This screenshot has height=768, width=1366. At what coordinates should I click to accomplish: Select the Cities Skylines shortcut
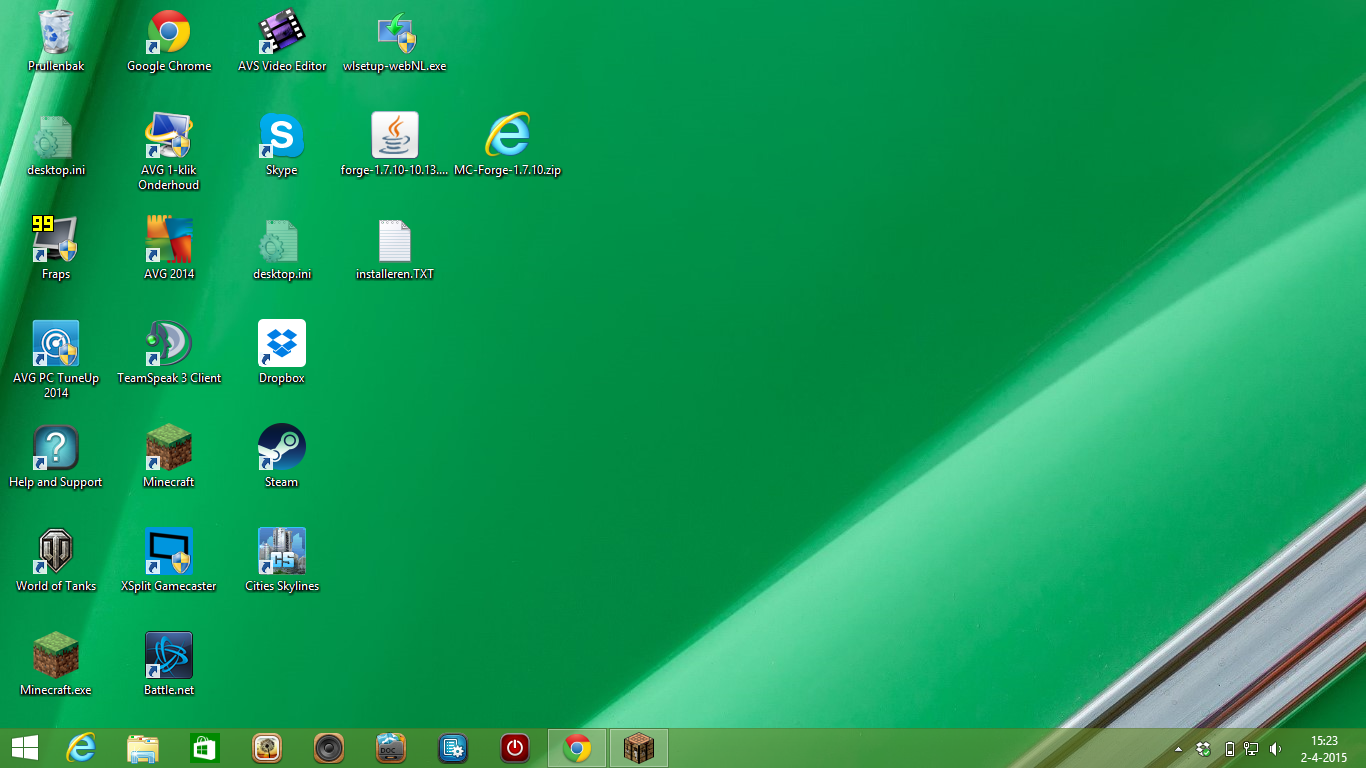click(x=282, y=561)
